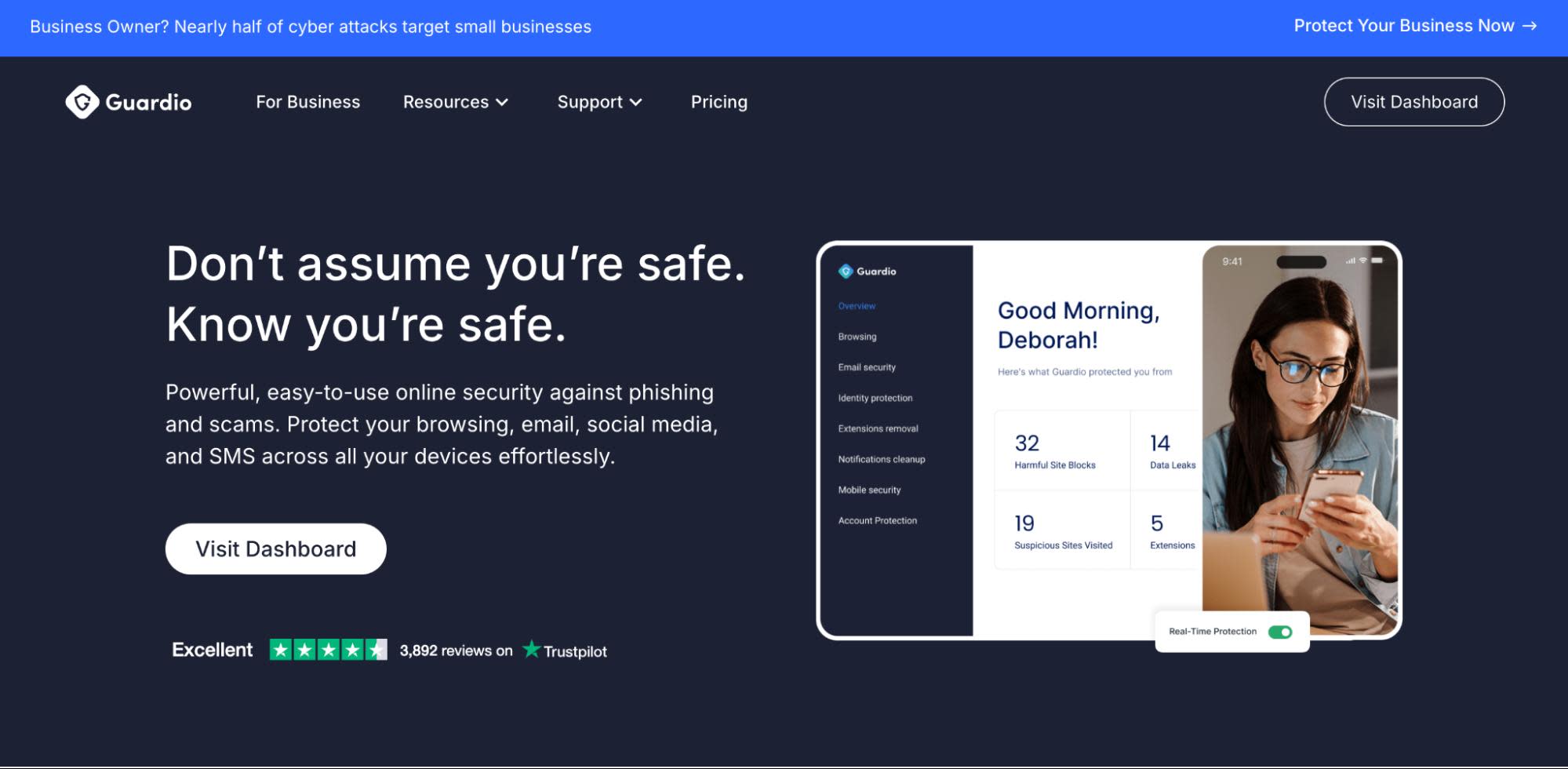The image size is (1568, 769).
Task: Click Here's what Guardio protected you from
Action: (x=1085, y=372)
